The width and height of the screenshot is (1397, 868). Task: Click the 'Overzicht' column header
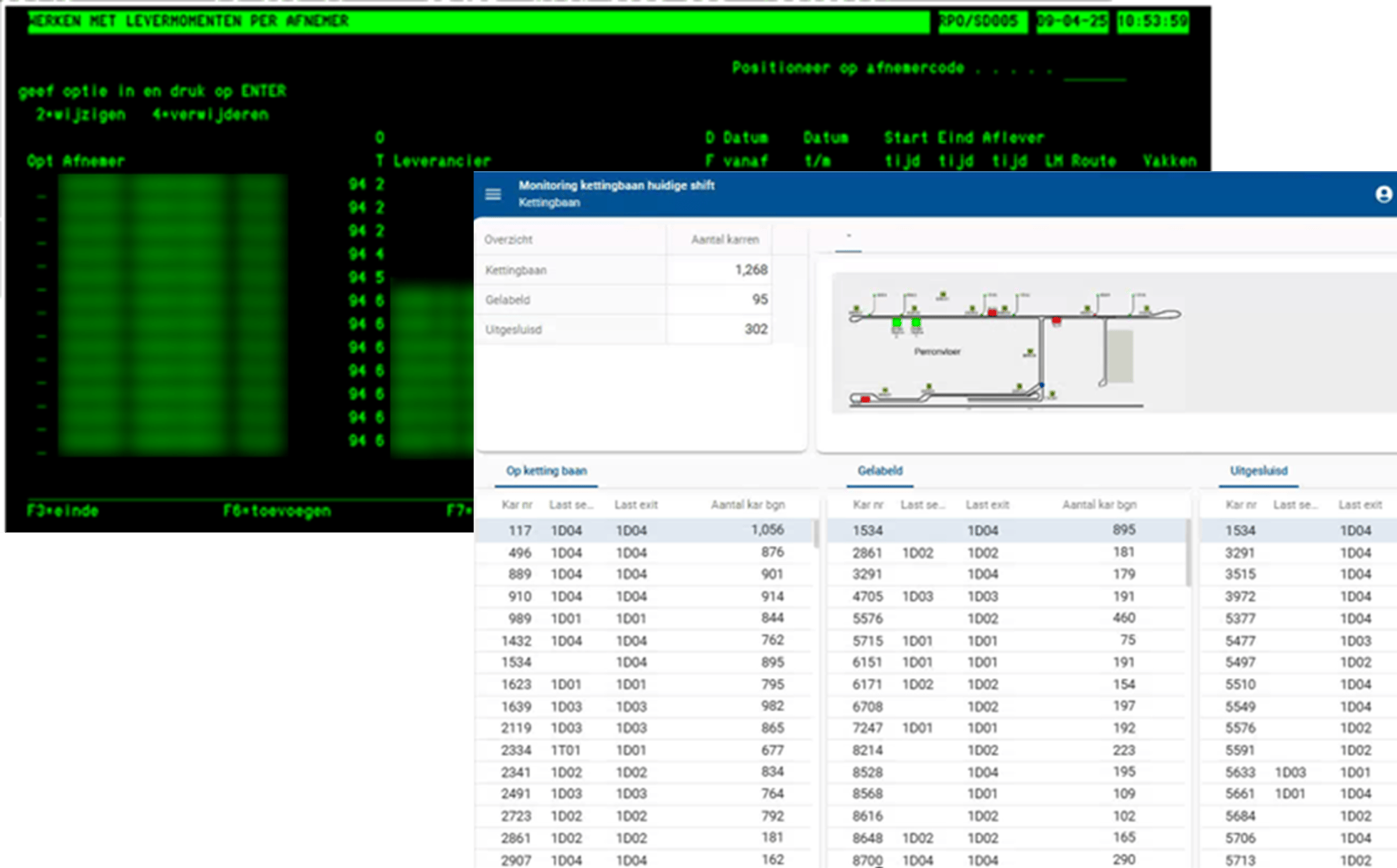coord(509,240)
